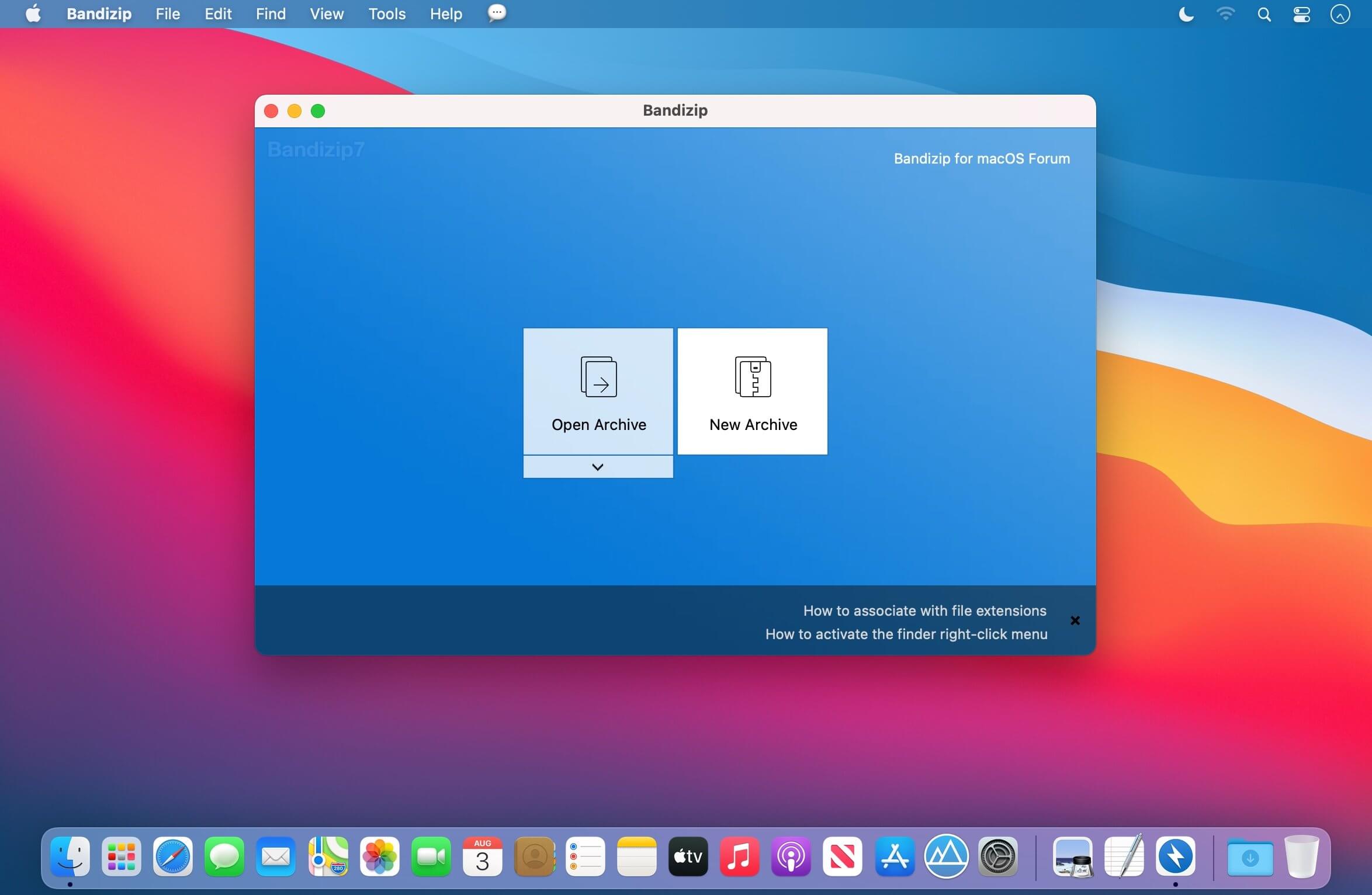Viewport: 1372px width, 895px height.
Task: Open the Find menu
Action: coord(271,13)
